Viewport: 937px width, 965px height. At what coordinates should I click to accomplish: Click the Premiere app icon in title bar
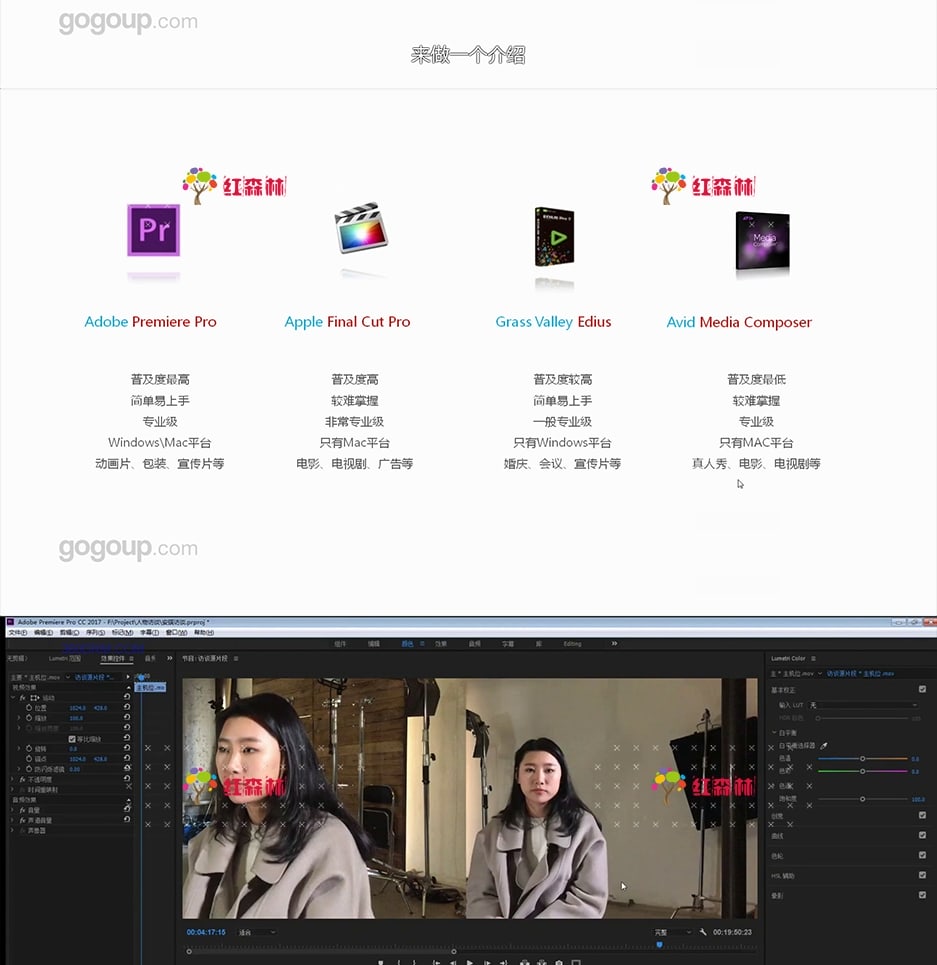10,622
